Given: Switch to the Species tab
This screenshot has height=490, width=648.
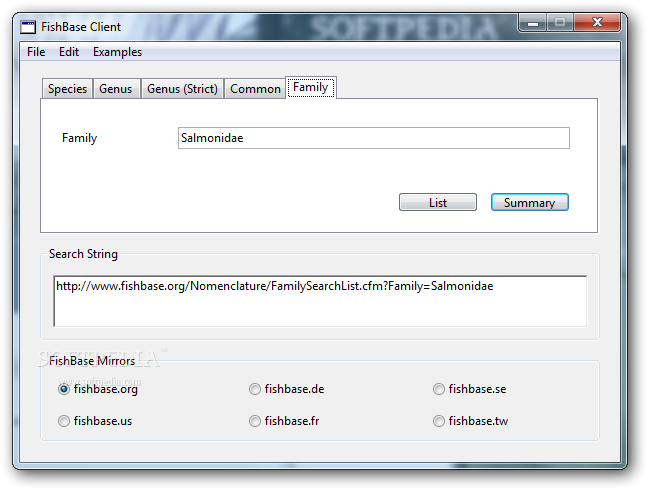Looking at the screenshot, I should [x=67, y=89].
